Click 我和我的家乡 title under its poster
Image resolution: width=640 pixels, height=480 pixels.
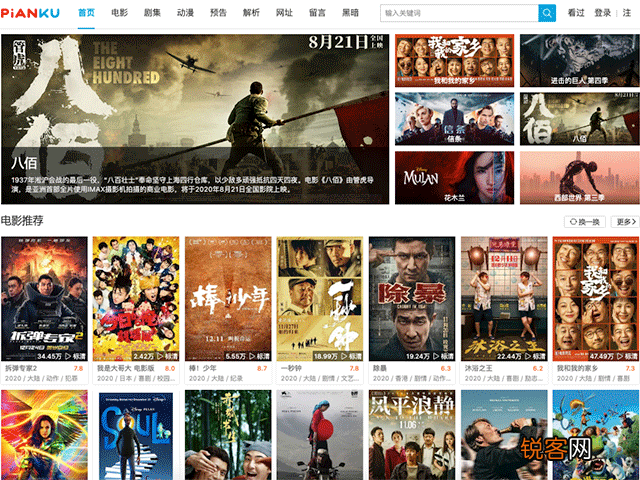pos(577,368)
